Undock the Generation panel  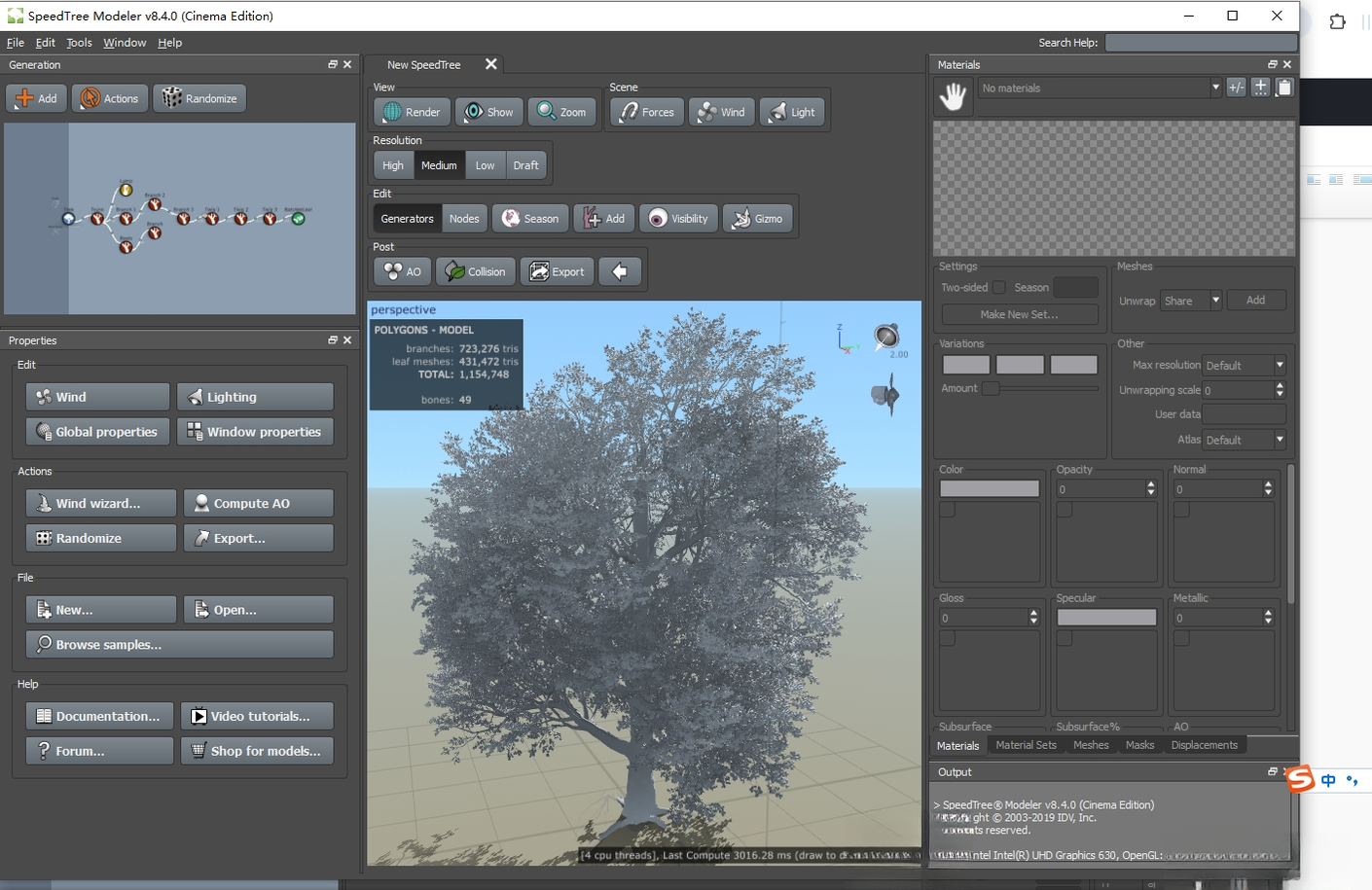coord(333,64)
